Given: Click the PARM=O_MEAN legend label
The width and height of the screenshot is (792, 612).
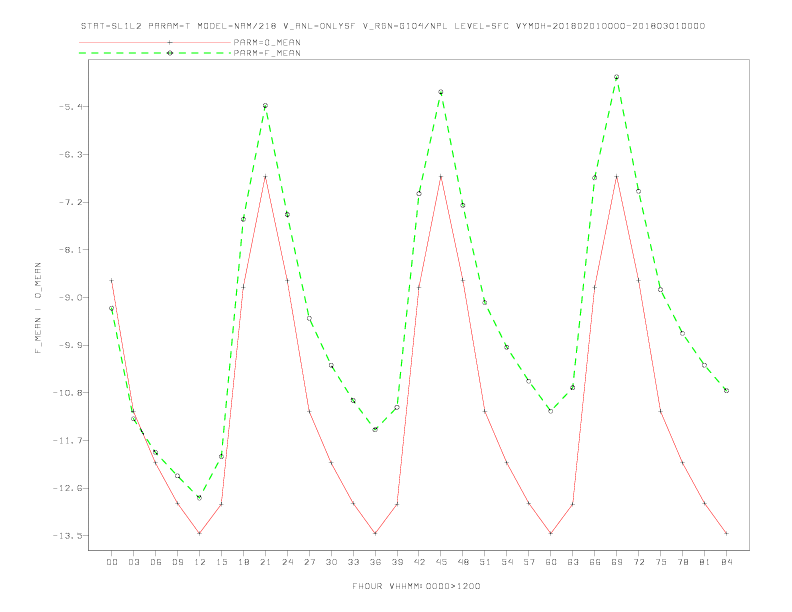Looking at the screenshot, I should click(267, 42).
